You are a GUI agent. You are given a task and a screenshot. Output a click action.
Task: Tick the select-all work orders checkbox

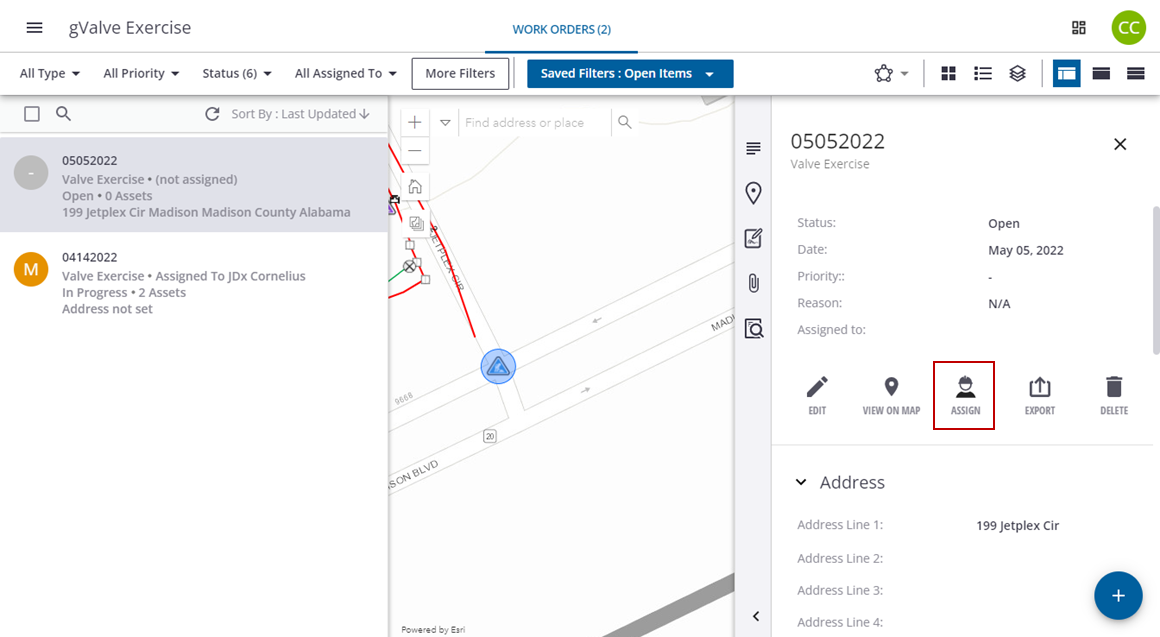[x=32, y=114]
